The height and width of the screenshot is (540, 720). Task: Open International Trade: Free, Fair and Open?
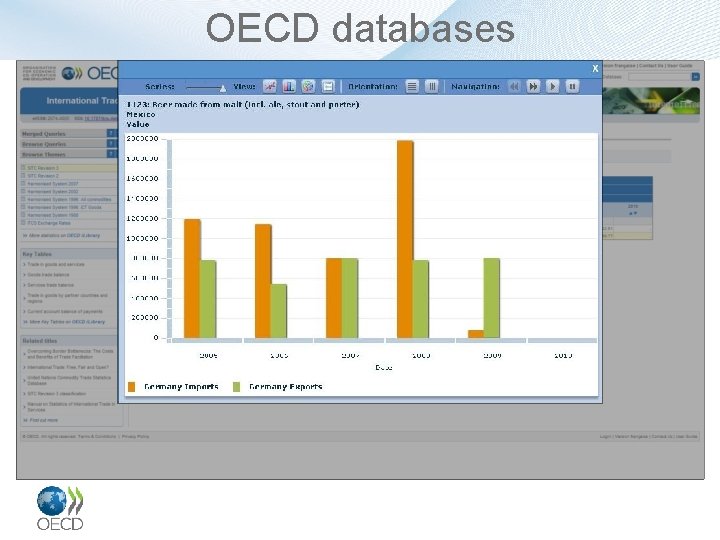click(68, 367)
